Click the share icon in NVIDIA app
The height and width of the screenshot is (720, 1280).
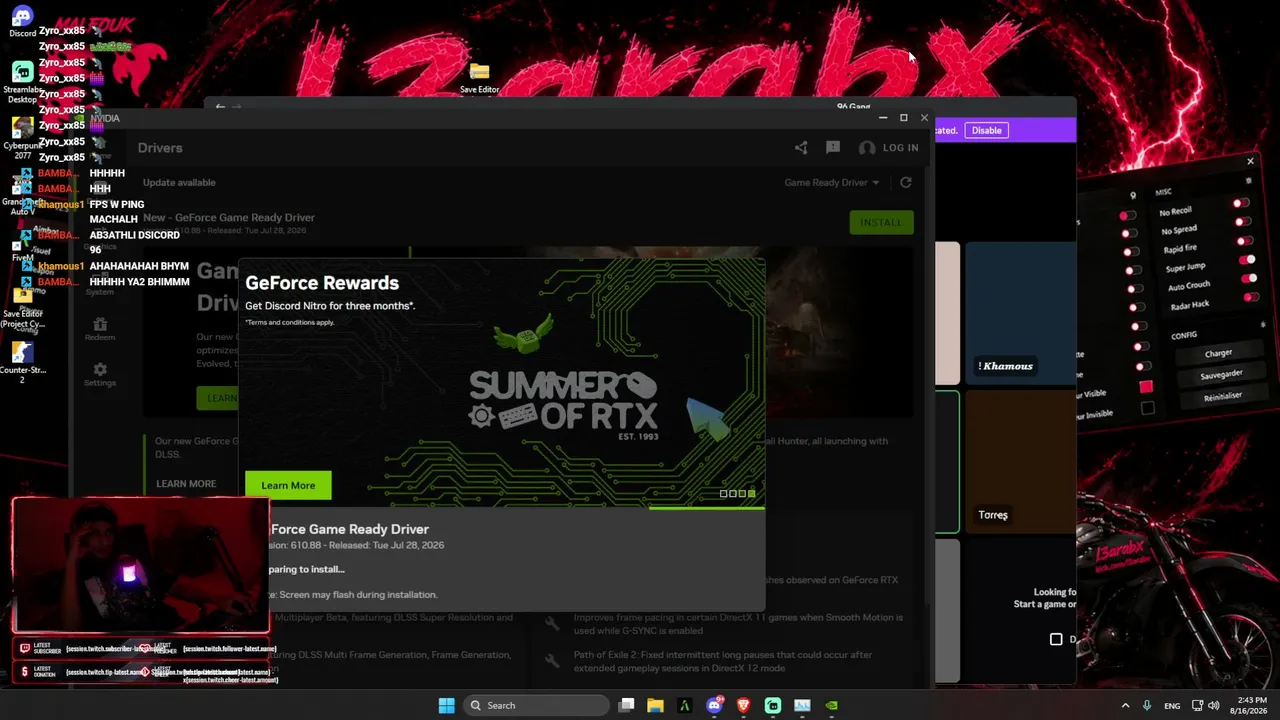801,148
